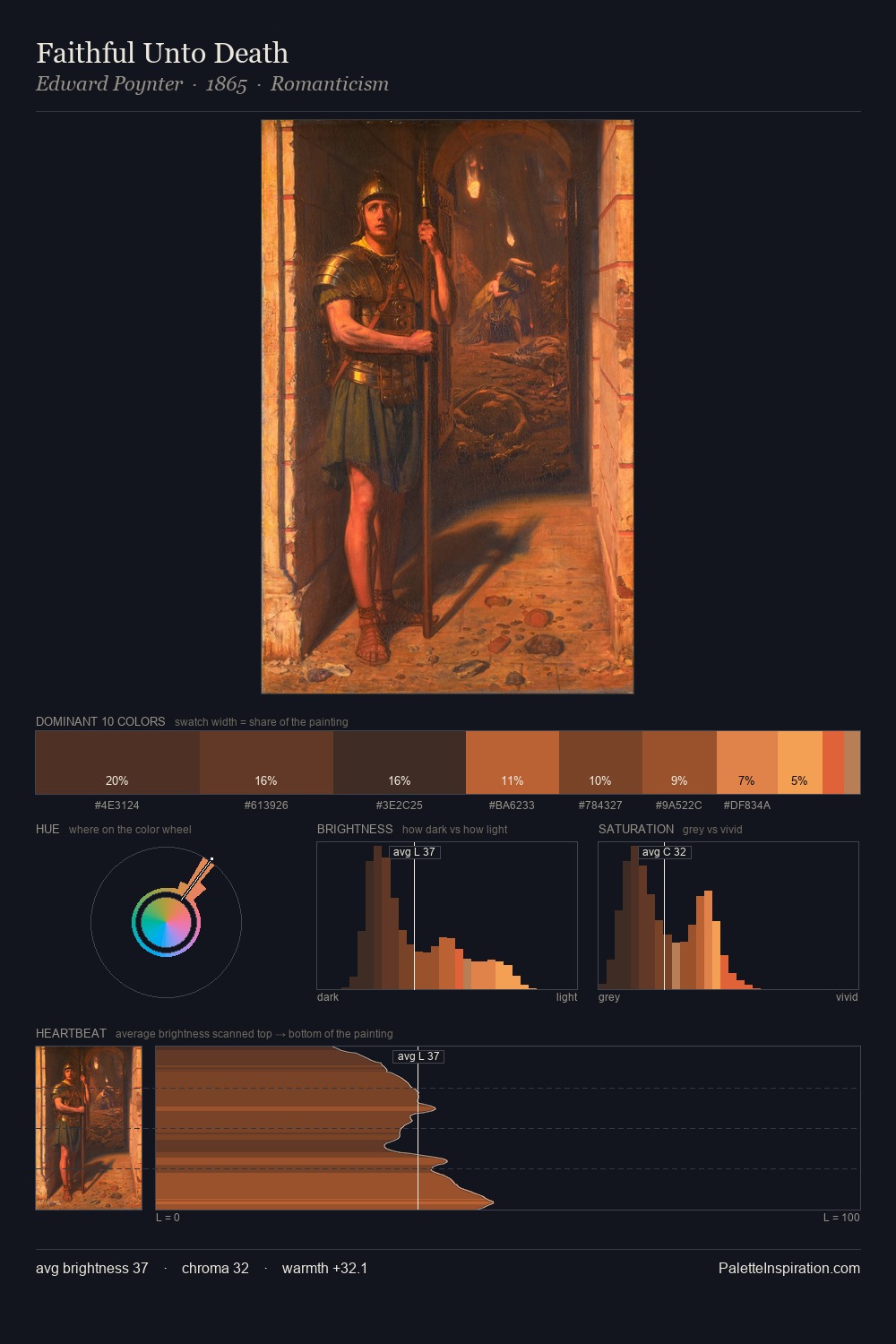Click the 'chroma 32' footer stat
Viewport: 896px width, 1344px height.
click(x=215, y=1268)
